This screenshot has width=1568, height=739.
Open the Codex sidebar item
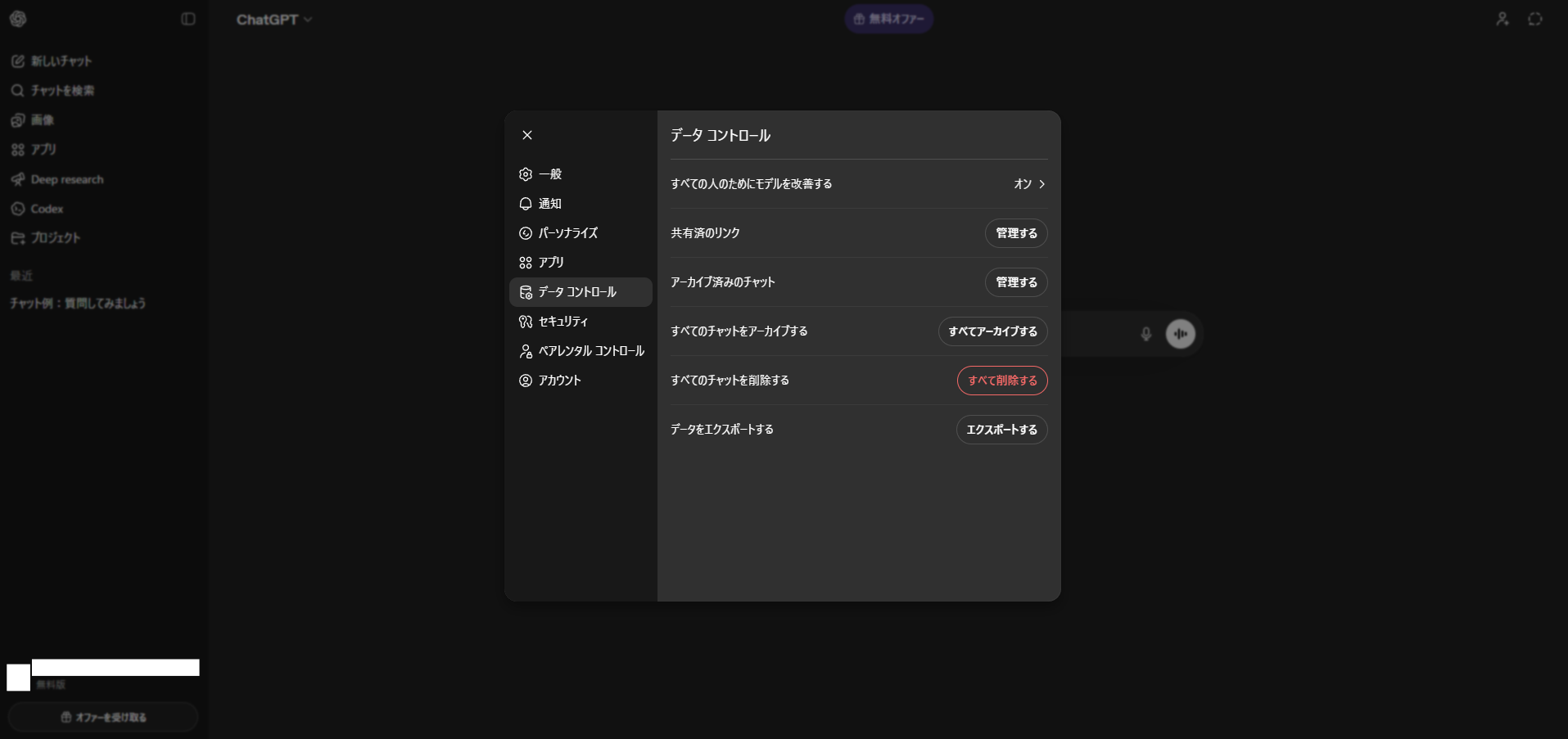47,209
